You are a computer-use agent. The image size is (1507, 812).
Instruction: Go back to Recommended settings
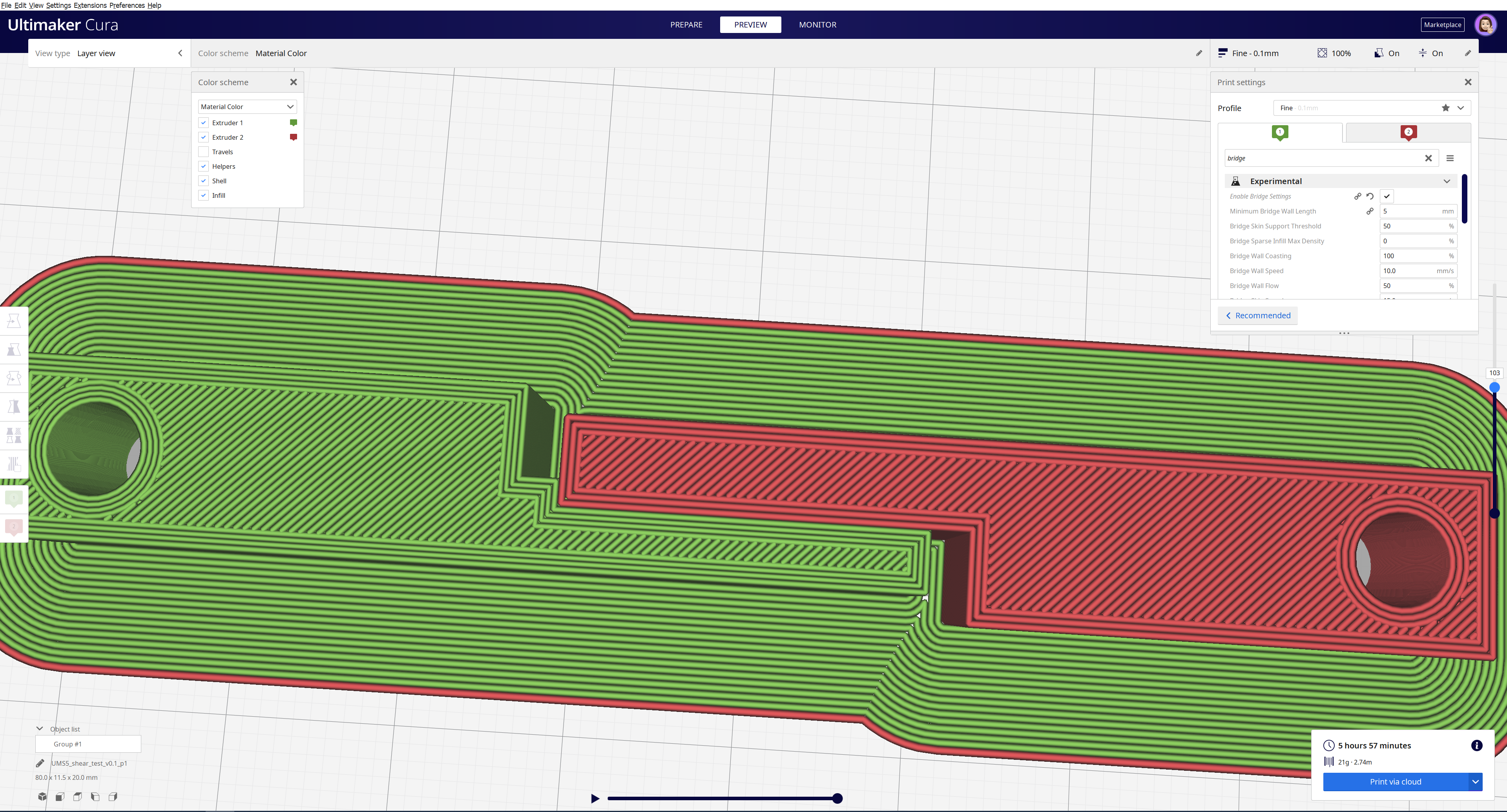1258,315
